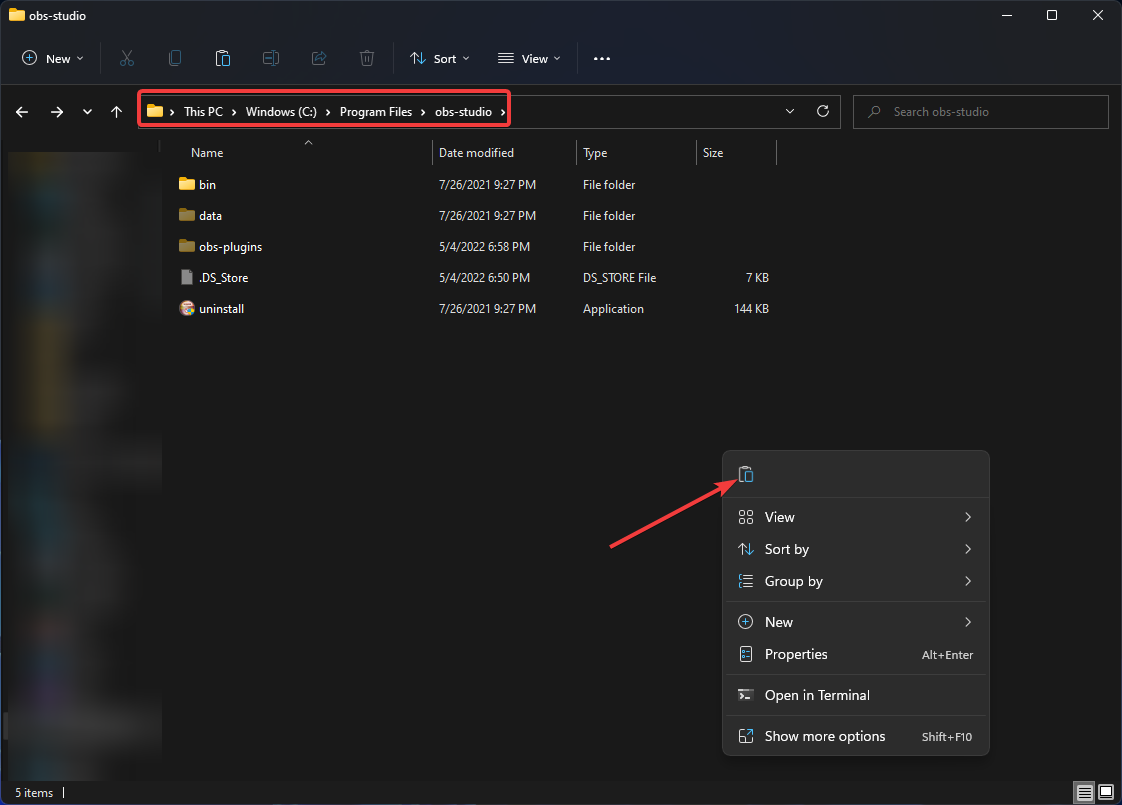
Task: Switch to details view icon in status bar
Action: [1085, 792]
